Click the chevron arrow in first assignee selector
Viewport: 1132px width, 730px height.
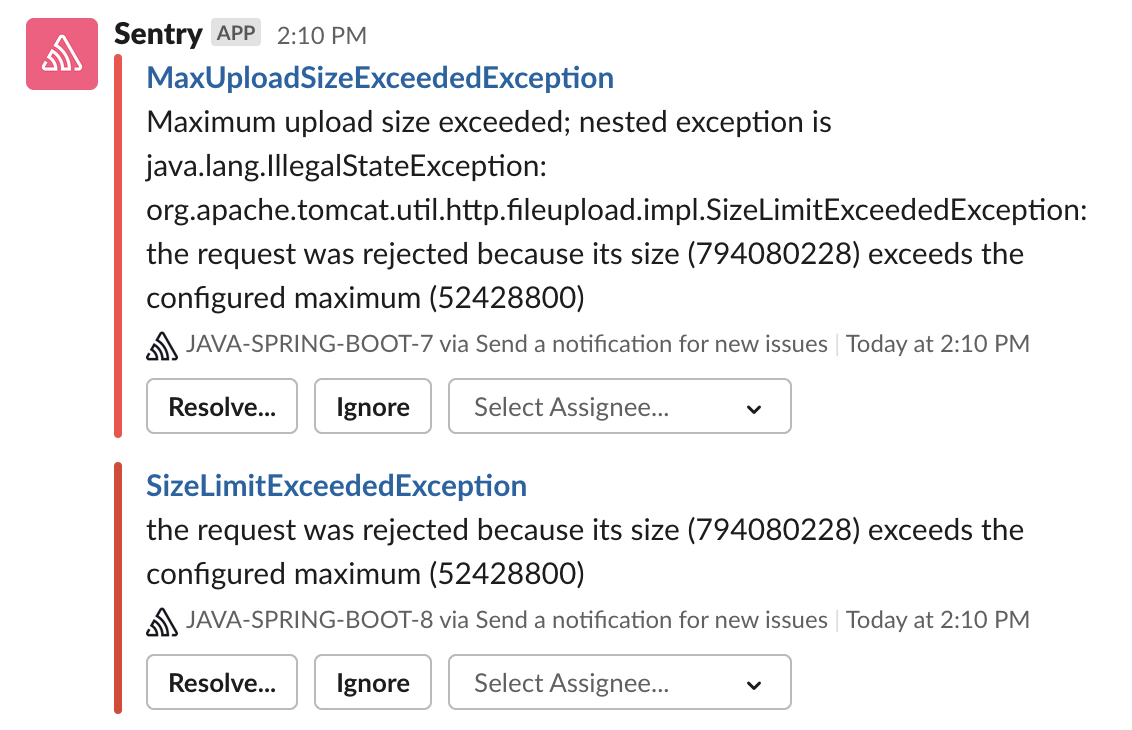[x=754, y=409]
